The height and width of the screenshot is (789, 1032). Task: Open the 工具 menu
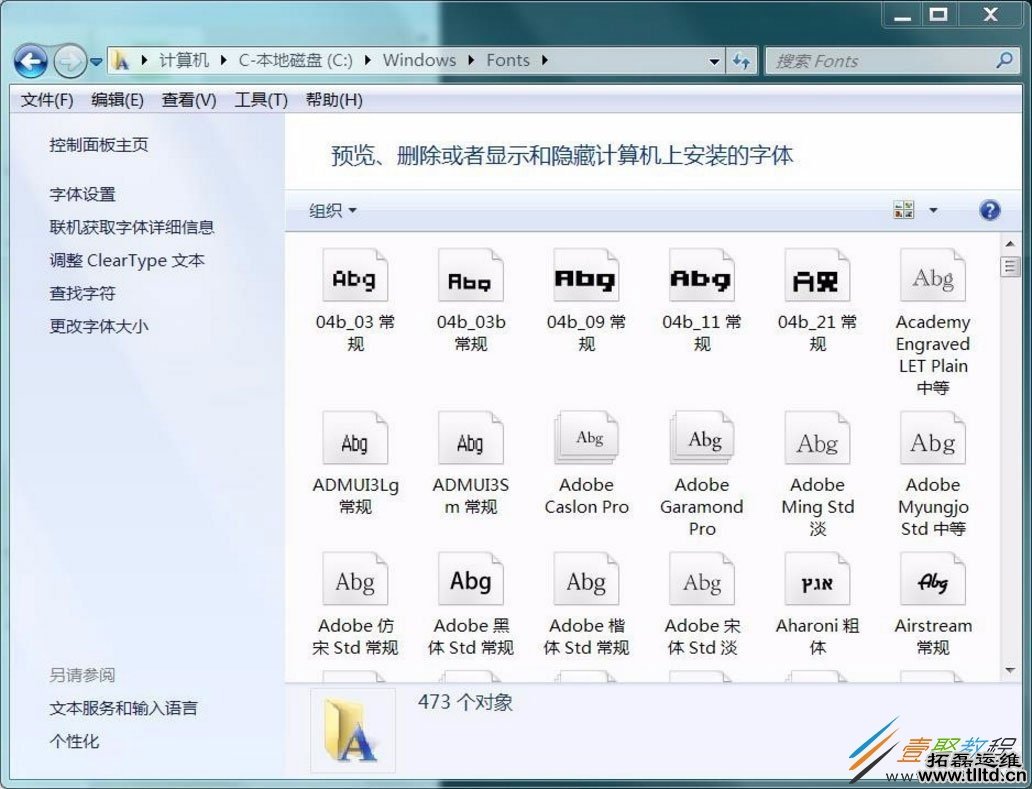click(x=260, y=99)
